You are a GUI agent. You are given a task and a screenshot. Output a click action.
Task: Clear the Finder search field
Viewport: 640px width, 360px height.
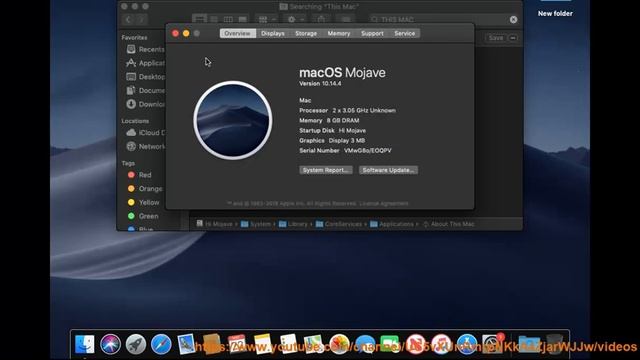[x=513, y=19]
